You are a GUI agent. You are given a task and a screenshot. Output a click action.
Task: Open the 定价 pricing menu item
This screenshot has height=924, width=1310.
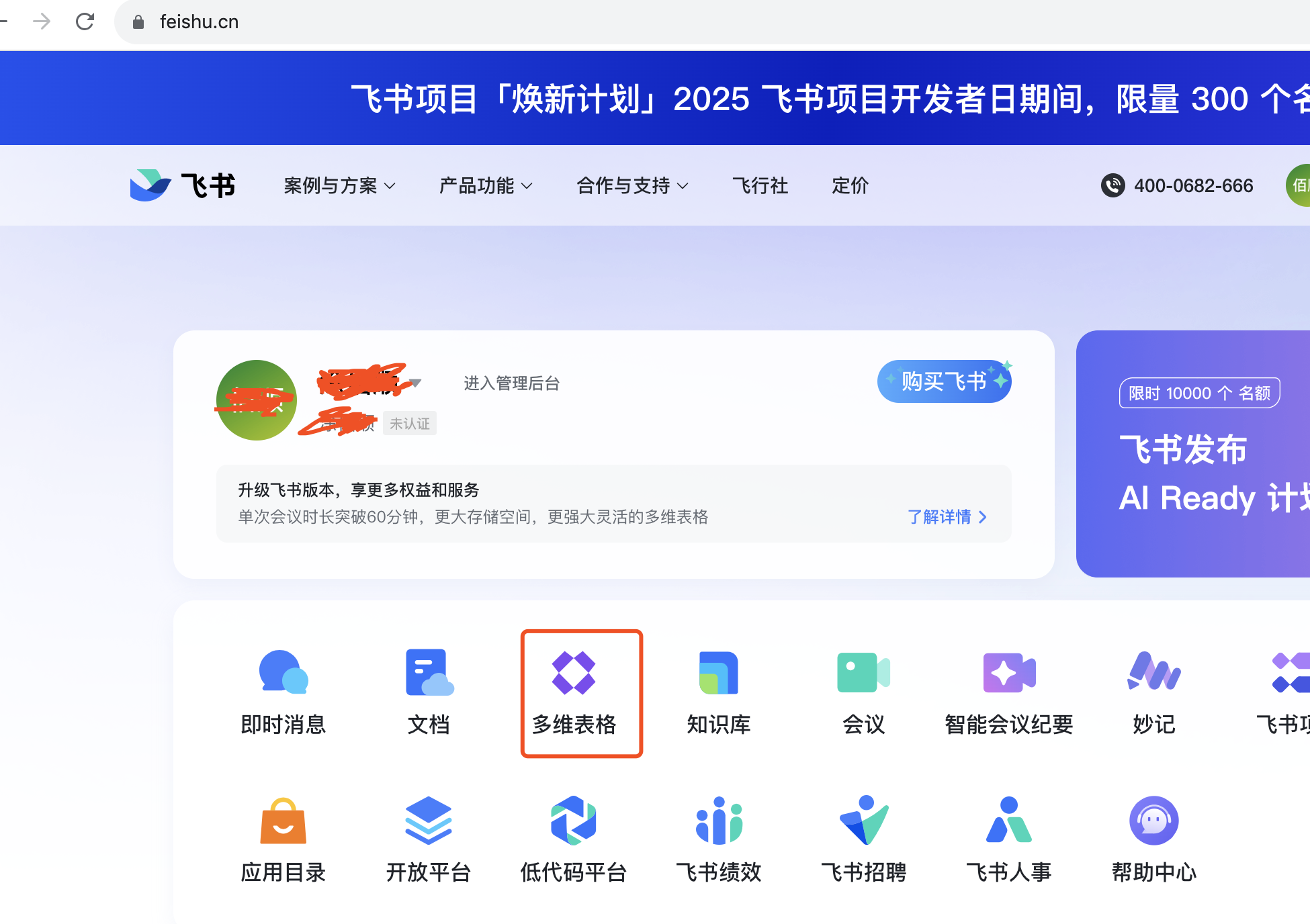(850, 186)
